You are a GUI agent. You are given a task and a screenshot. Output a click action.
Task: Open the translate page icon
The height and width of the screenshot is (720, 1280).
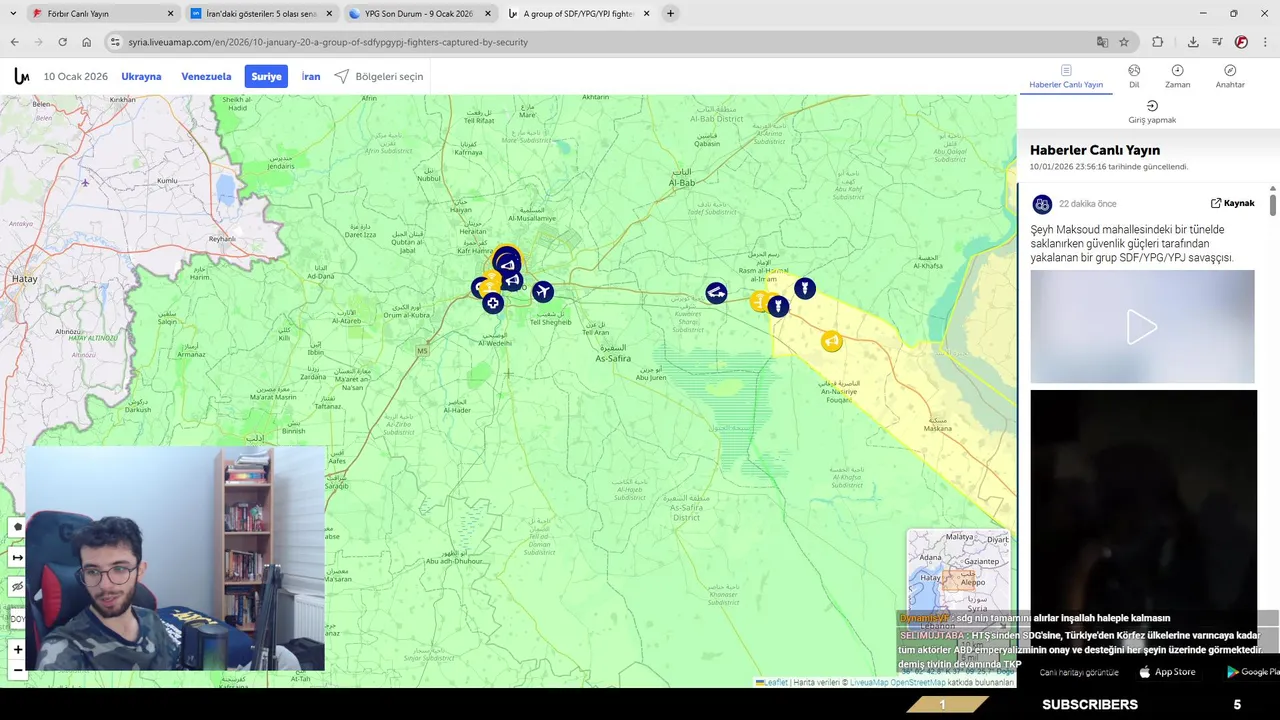tap(1102, 42)
